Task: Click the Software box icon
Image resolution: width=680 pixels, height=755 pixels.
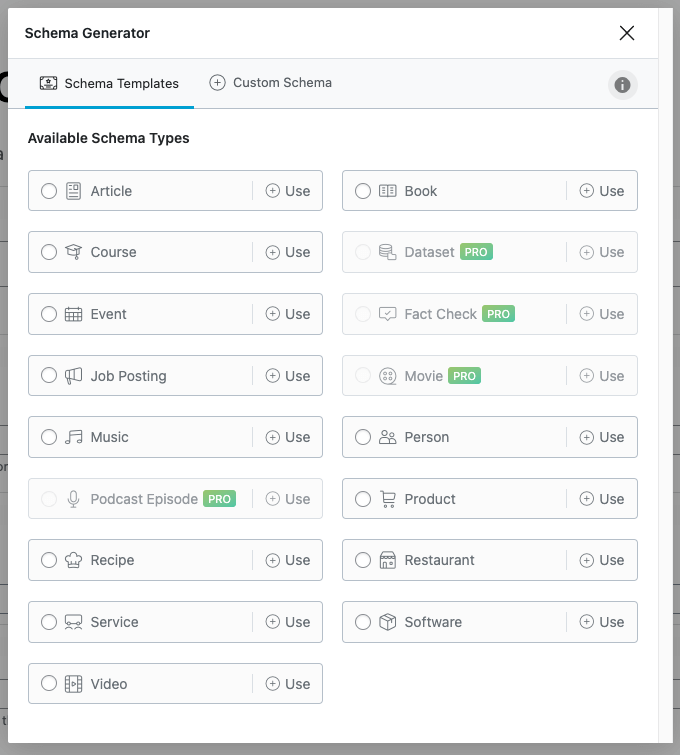Action: tap(388, 622)
